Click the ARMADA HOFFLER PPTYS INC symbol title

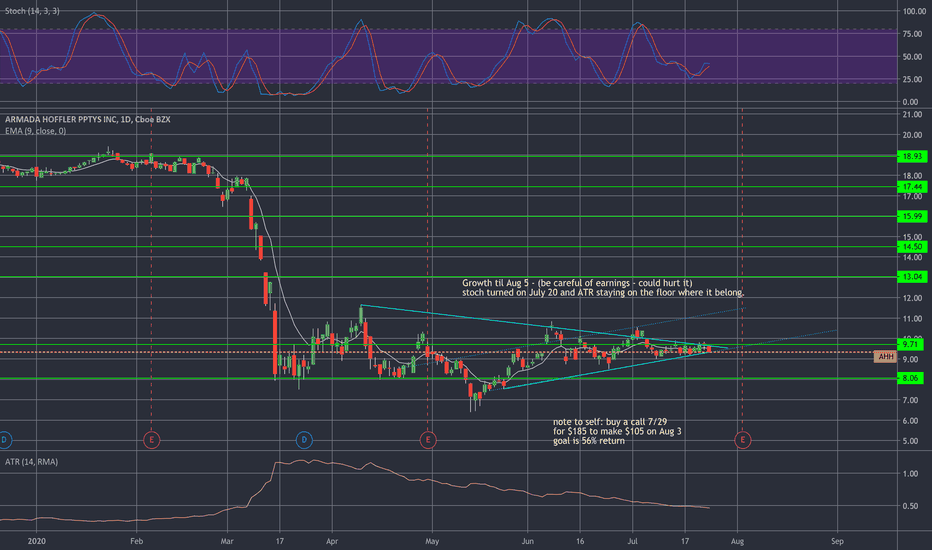click(x=61, y=120)
